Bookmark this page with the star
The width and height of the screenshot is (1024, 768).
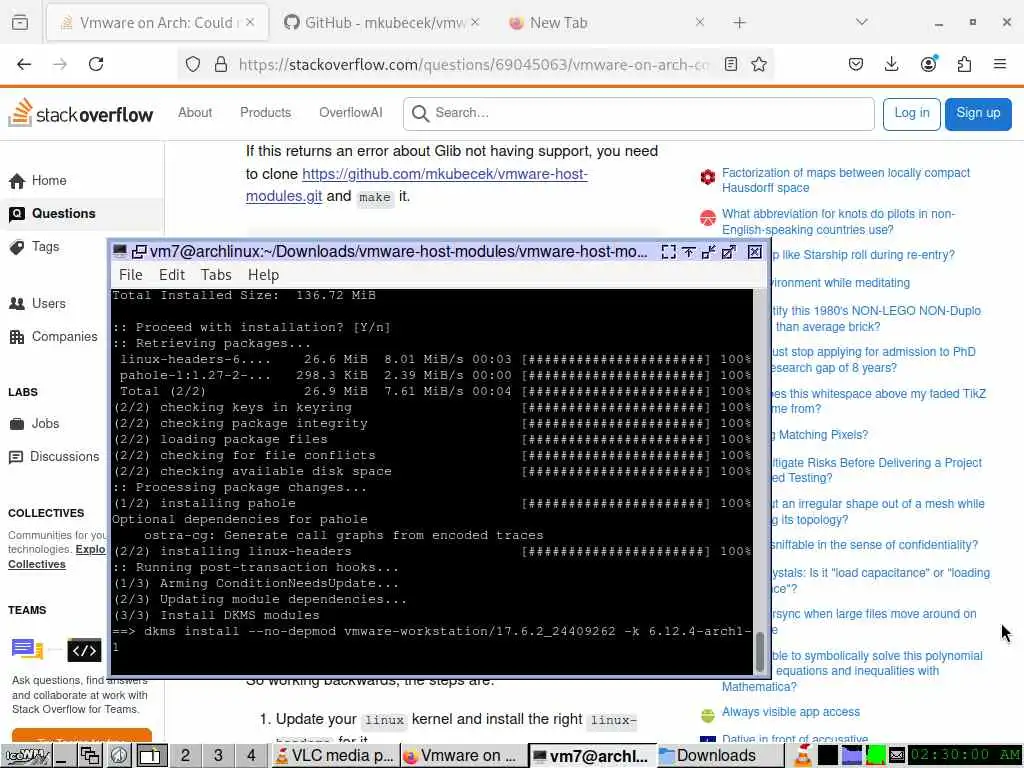click(x=758, y=64)
